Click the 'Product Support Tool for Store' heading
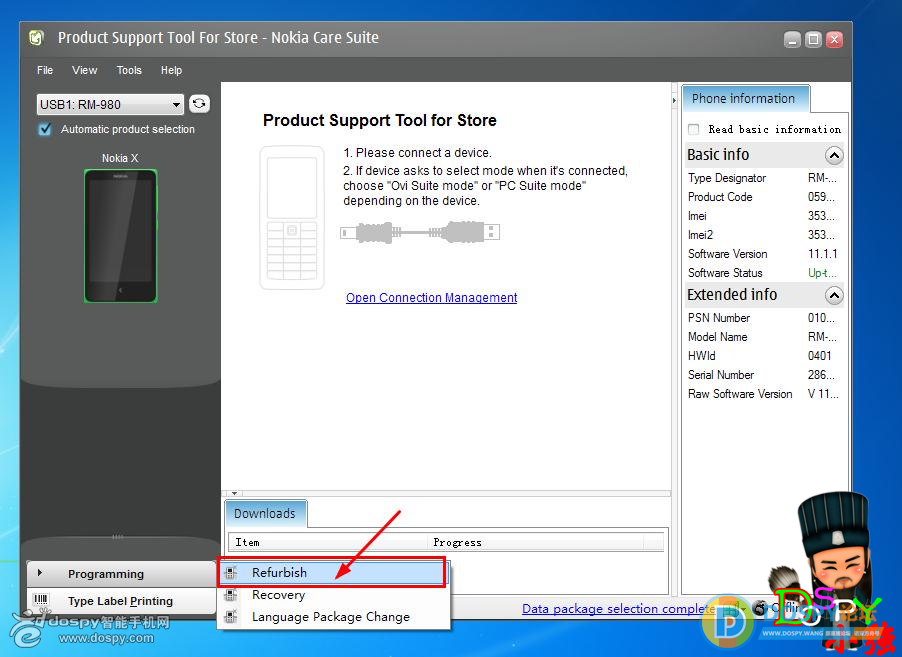The height and width of the screenshot is (657, 902). point(380,120)
